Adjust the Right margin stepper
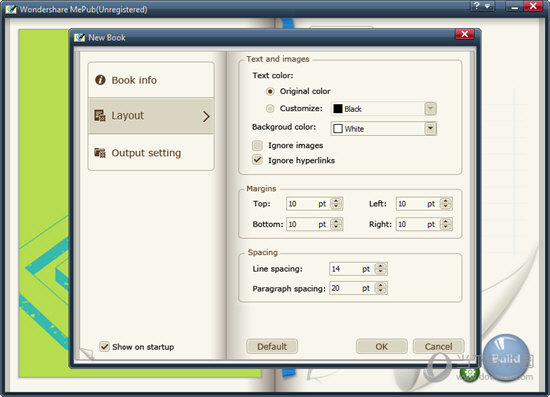550x397 pixels. [445, 224]
